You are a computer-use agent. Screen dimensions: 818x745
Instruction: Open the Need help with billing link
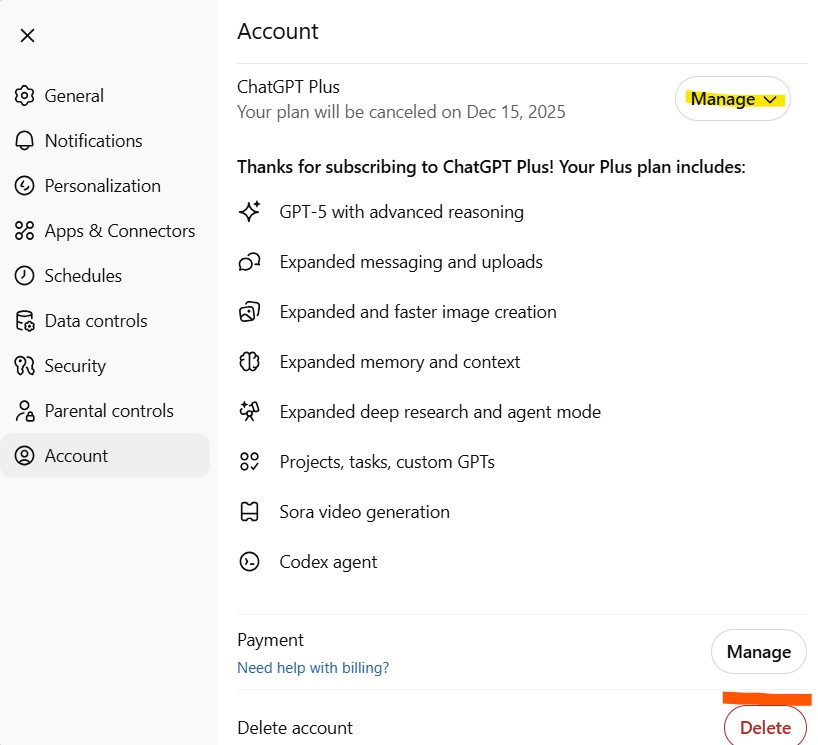[313, 668]
